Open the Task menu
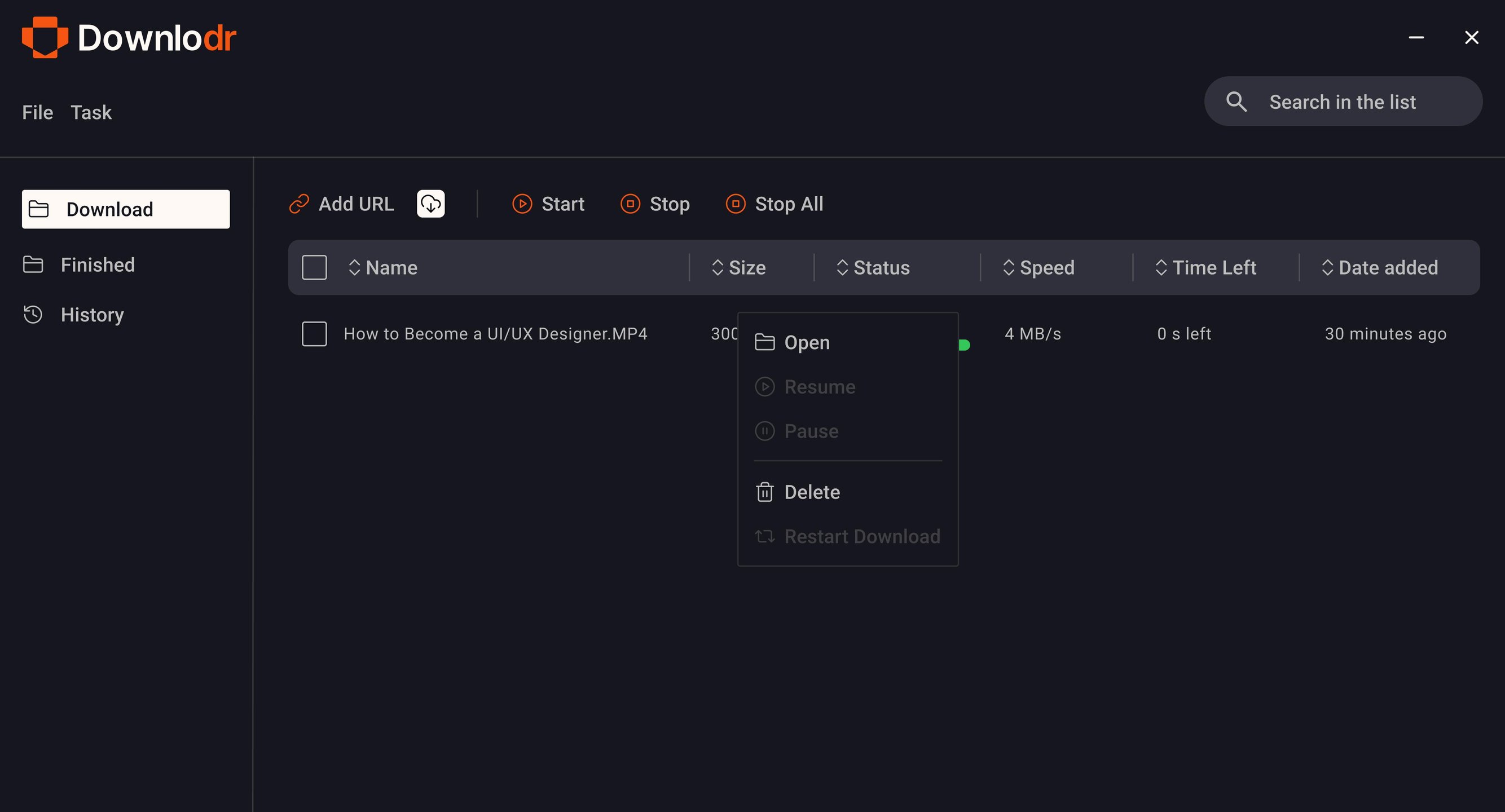The height and width of the screenshot is (812, 1505). pos(91,112)
